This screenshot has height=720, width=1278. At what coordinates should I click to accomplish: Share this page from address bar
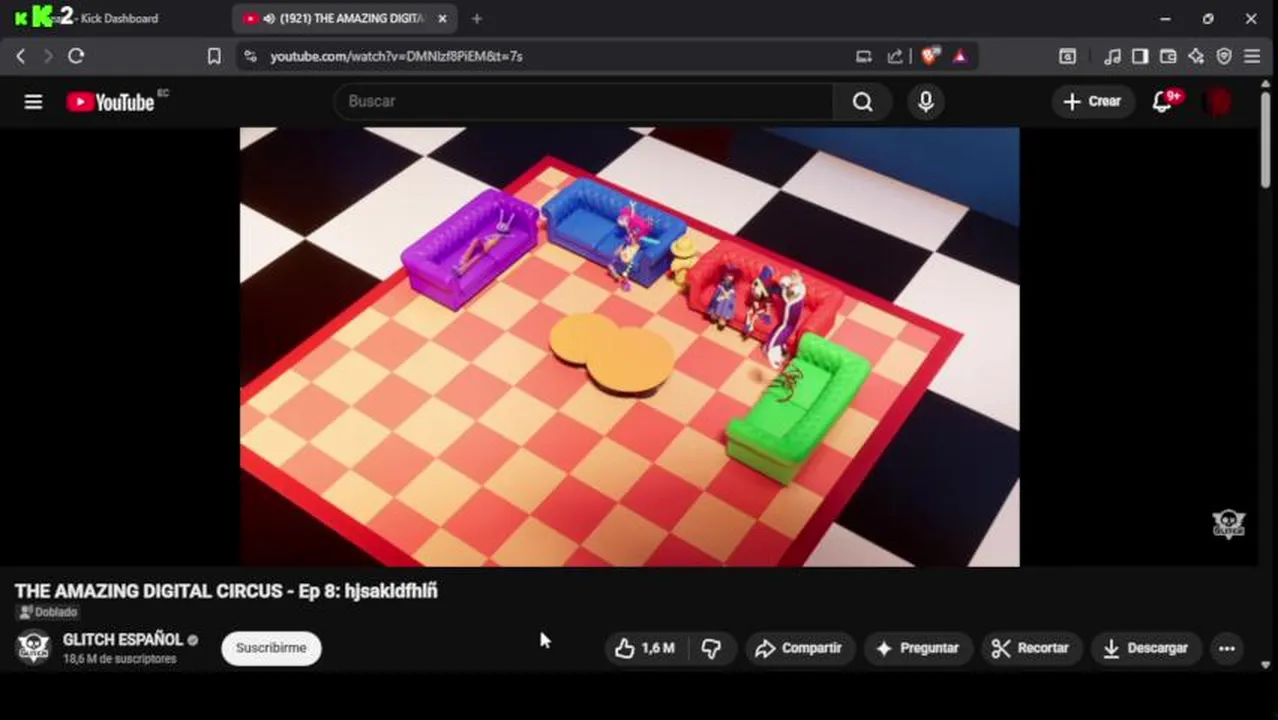point(895,56)
